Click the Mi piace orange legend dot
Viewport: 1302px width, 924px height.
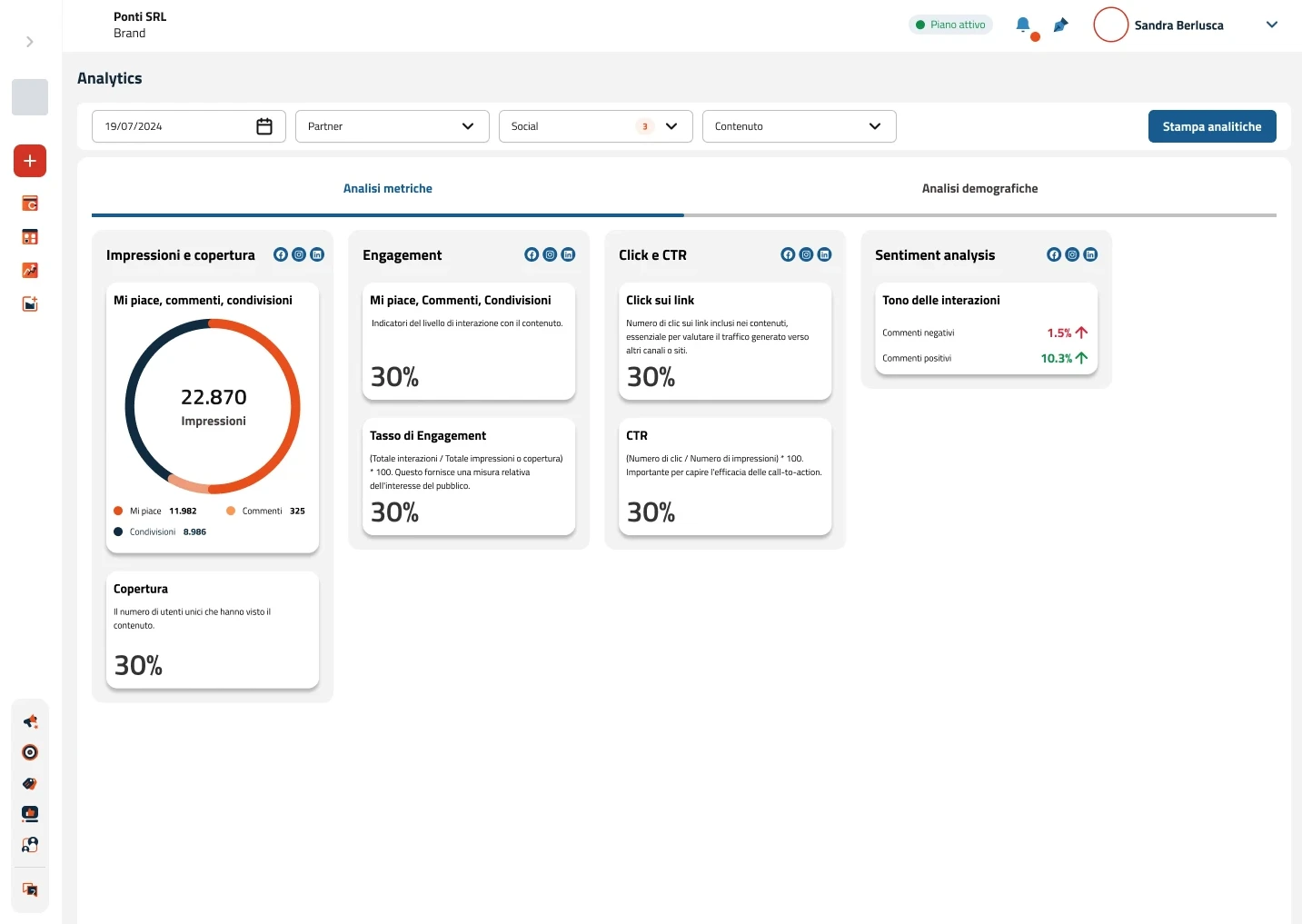click(x=118, y=511)
